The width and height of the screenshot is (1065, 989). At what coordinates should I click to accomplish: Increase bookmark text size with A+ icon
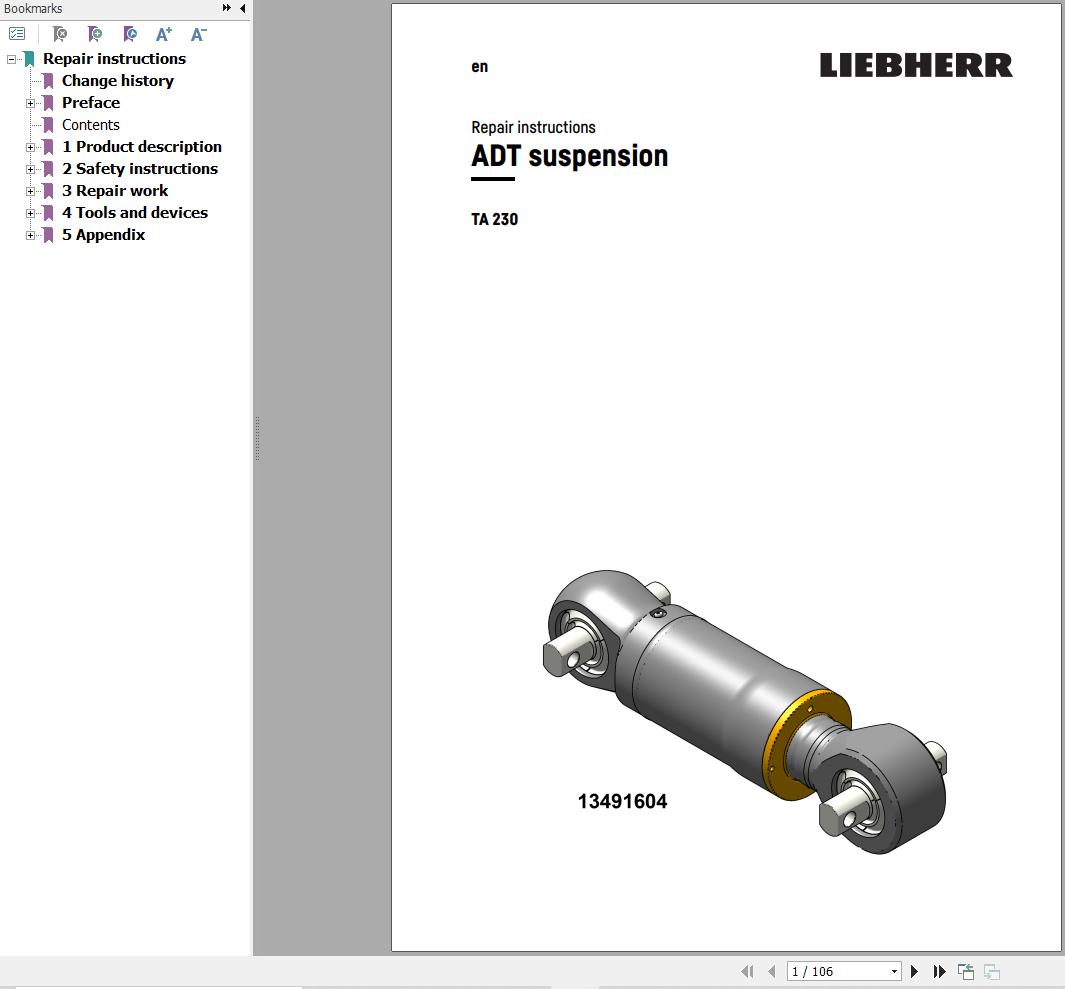pyautogui.click(x=164, y=34)
